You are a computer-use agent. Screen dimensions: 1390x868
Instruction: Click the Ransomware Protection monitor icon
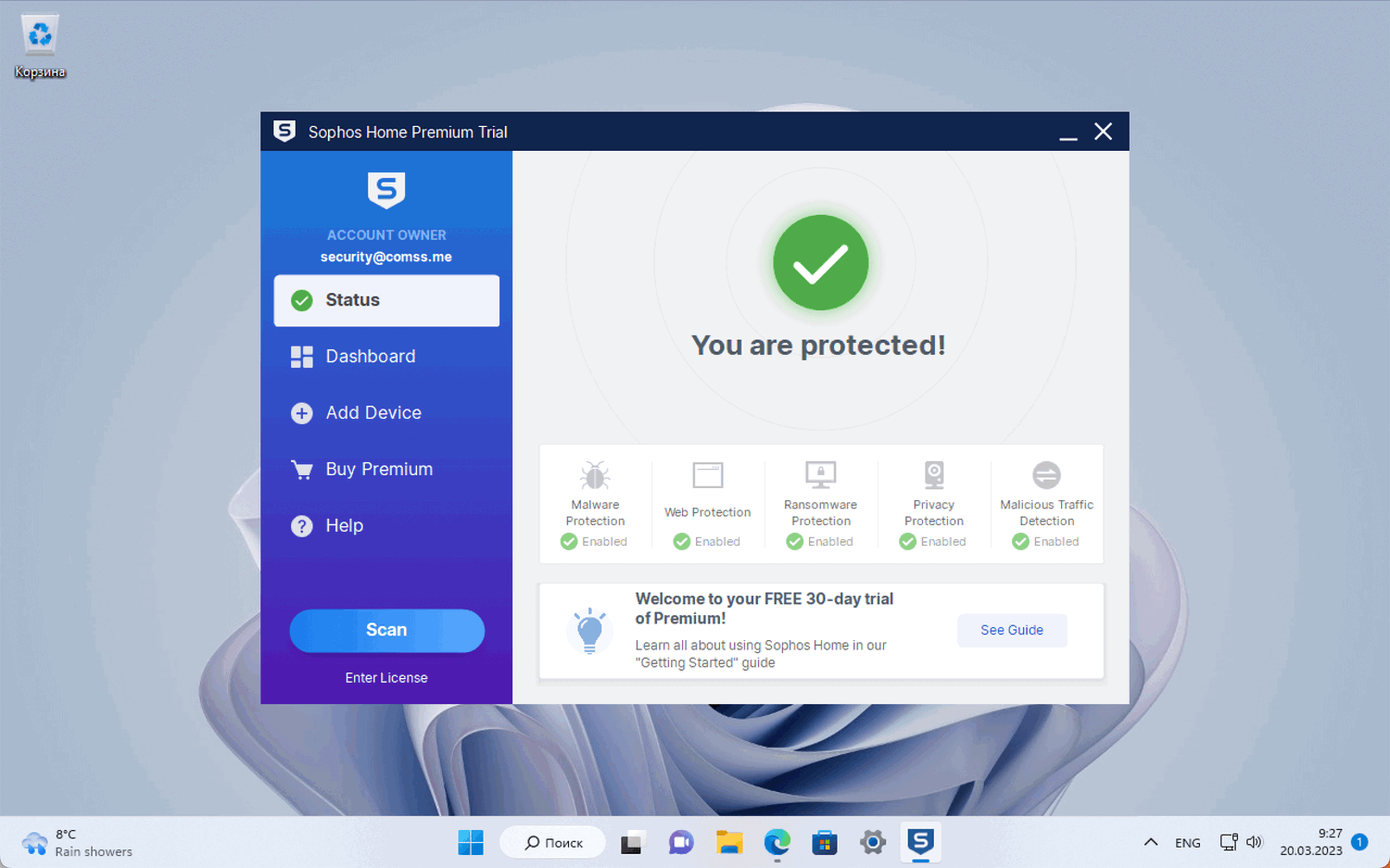[x=821, y=475]
